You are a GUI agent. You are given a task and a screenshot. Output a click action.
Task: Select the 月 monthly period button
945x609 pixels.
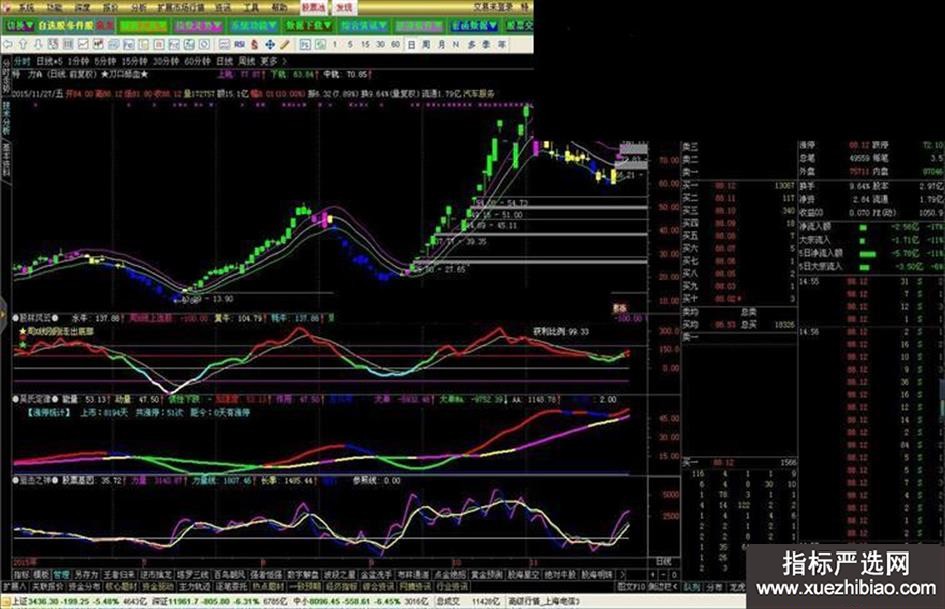(441, 44)
